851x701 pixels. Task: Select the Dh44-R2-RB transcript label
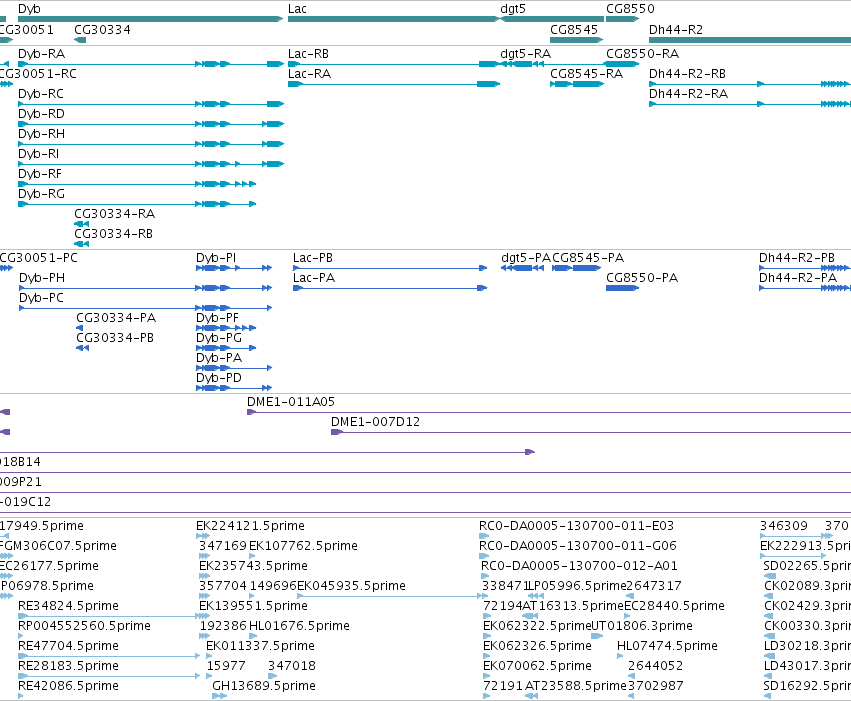tap(687, 74)
